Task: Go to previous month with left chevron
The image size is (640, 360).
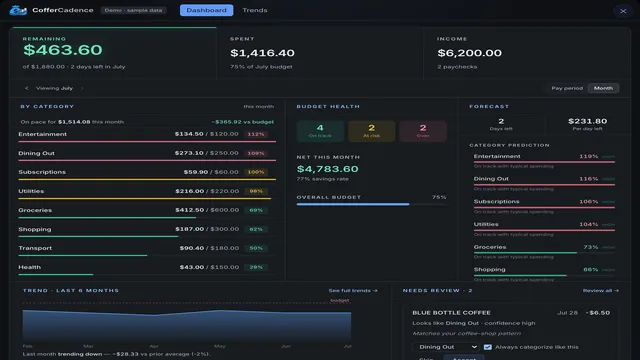Action: tap(27, 88)
